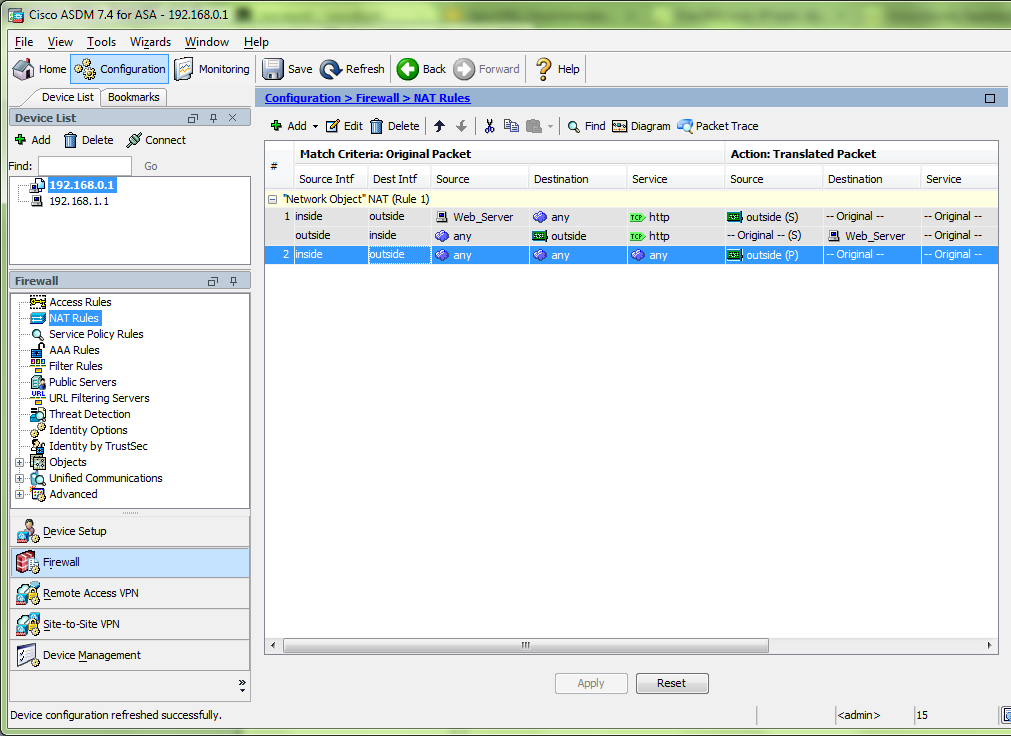
Task: Find a NAT rule with magnifier
Action: pos(586,126)
